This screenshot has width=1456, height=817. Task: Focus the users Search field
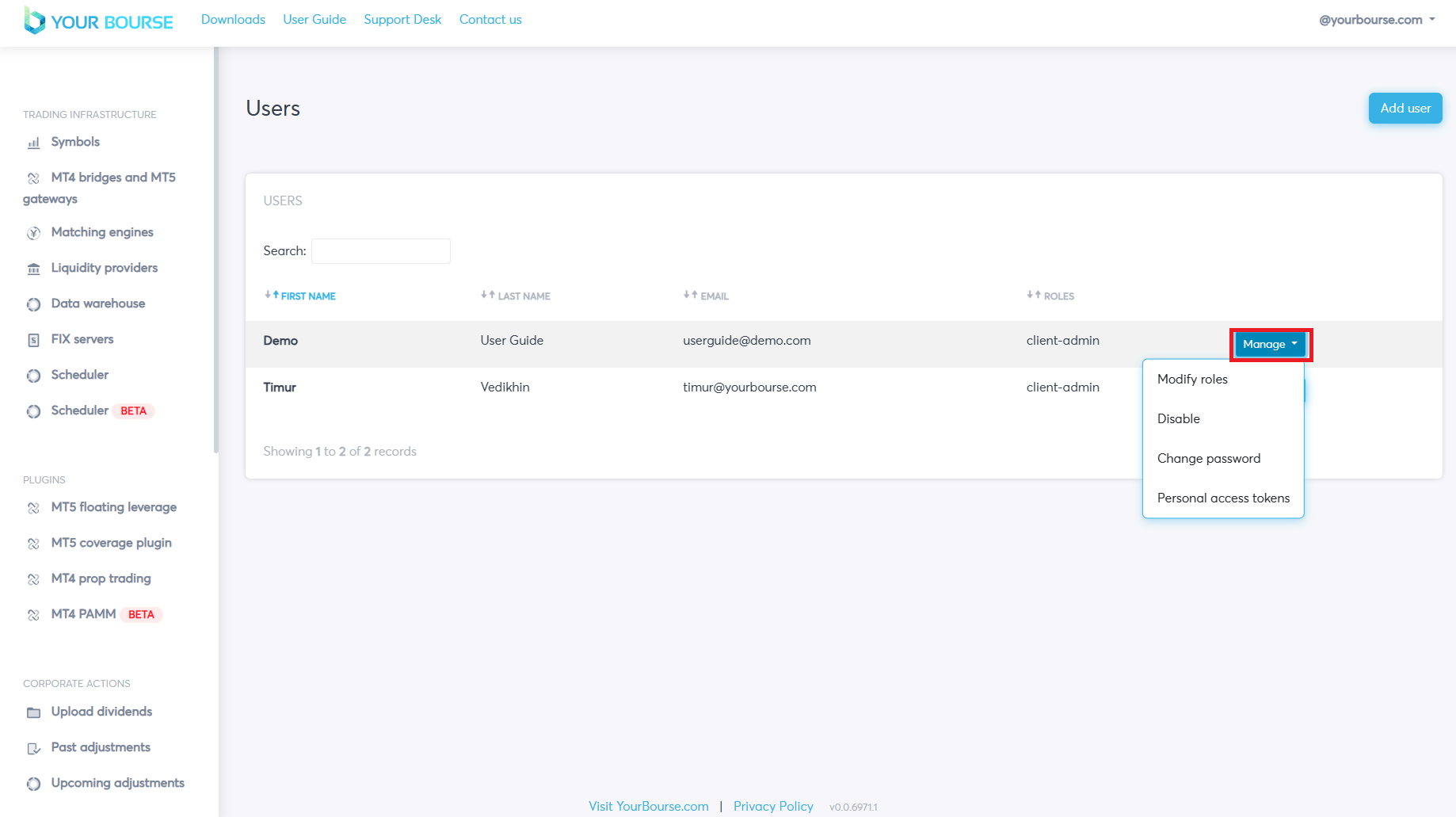pyautogui.click(x=381, y=250)
